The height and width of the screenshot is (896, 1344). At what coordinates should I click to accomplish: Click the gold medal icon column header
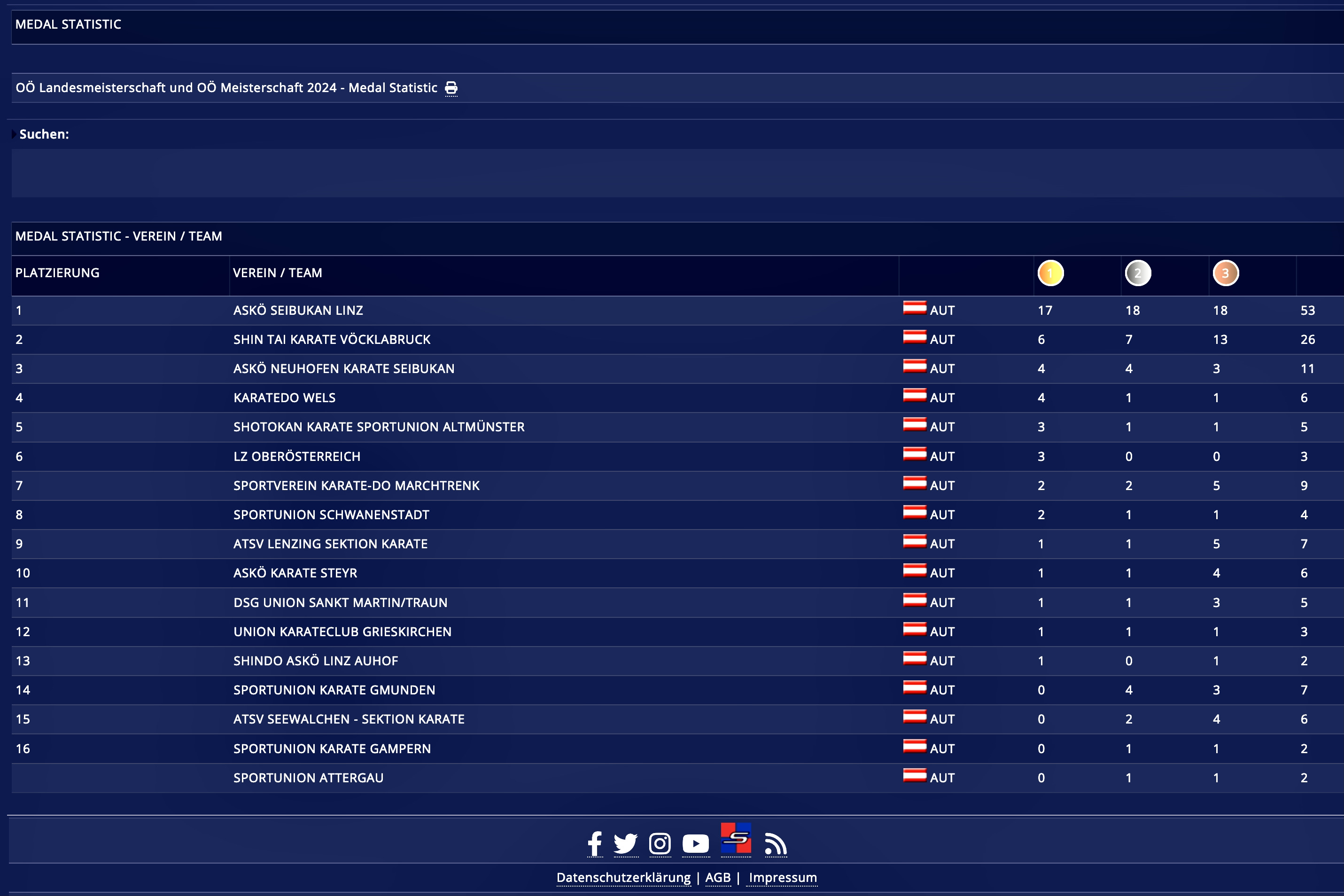point(1050,273)
